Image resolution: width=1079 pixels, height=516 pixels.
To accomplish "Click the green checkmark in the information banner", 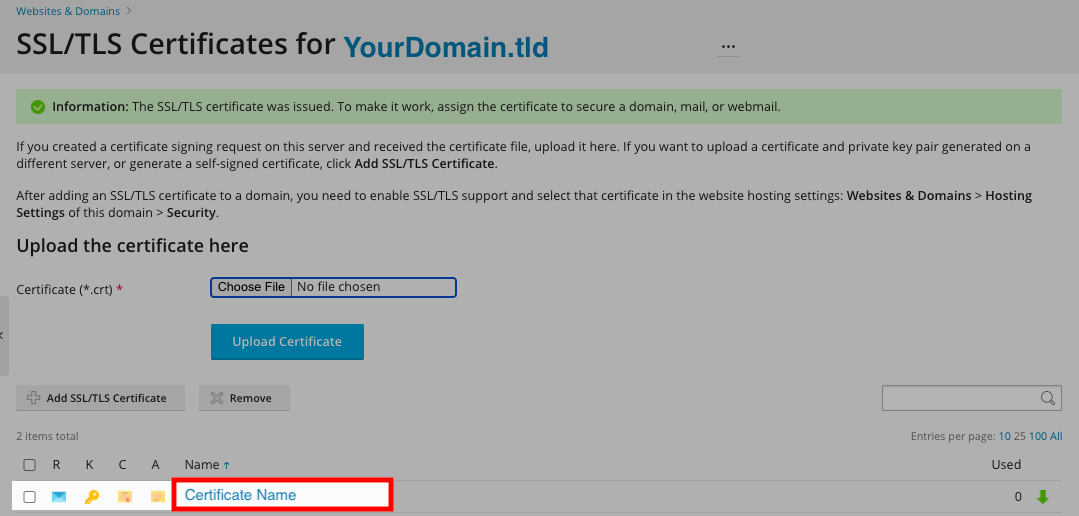I will coord(38,107).
